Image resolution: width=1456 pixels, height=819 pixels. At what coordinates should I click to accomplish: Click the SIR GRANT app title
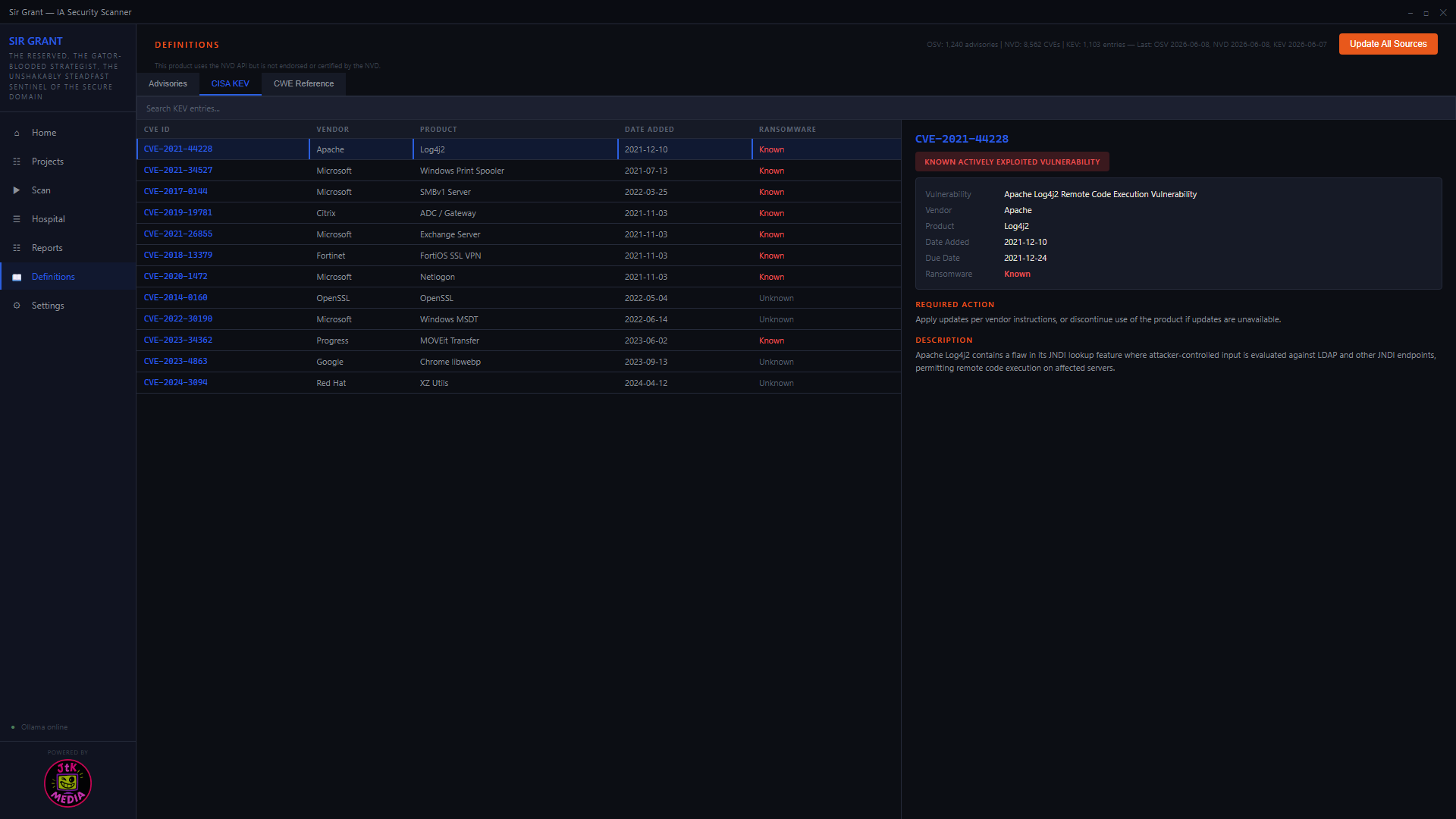click(36, 41)
